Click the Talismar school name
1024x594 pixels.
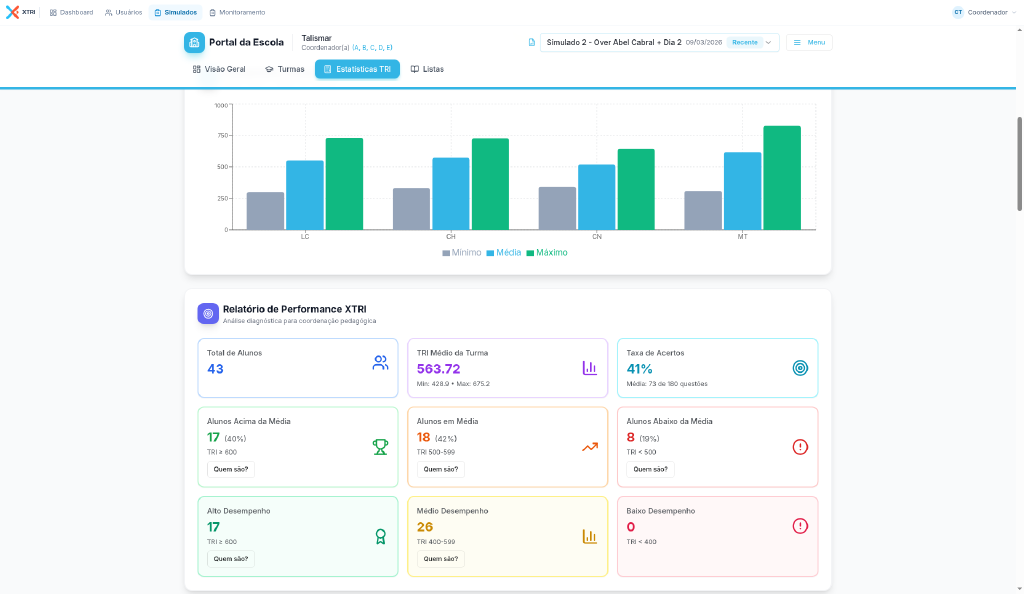tap(317, 38)
